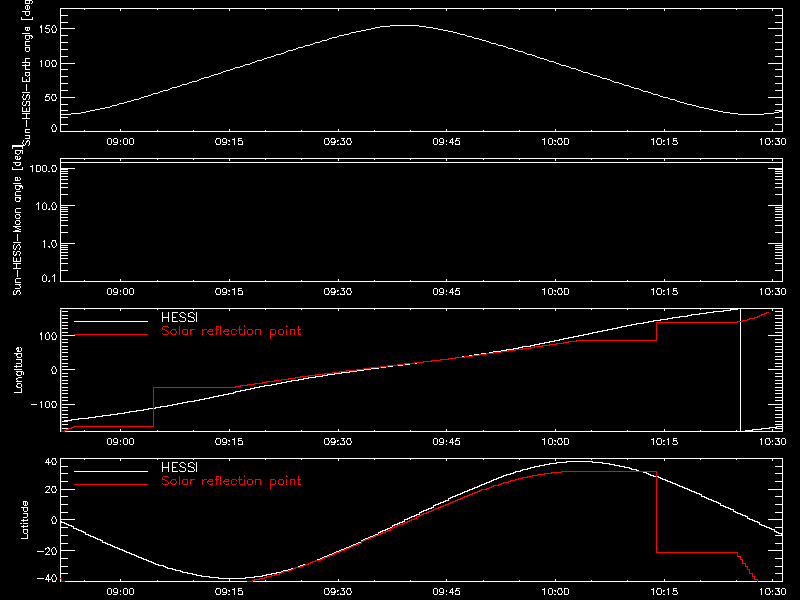Click the 50 tick on Earth angle axis

tap(51, 98)
